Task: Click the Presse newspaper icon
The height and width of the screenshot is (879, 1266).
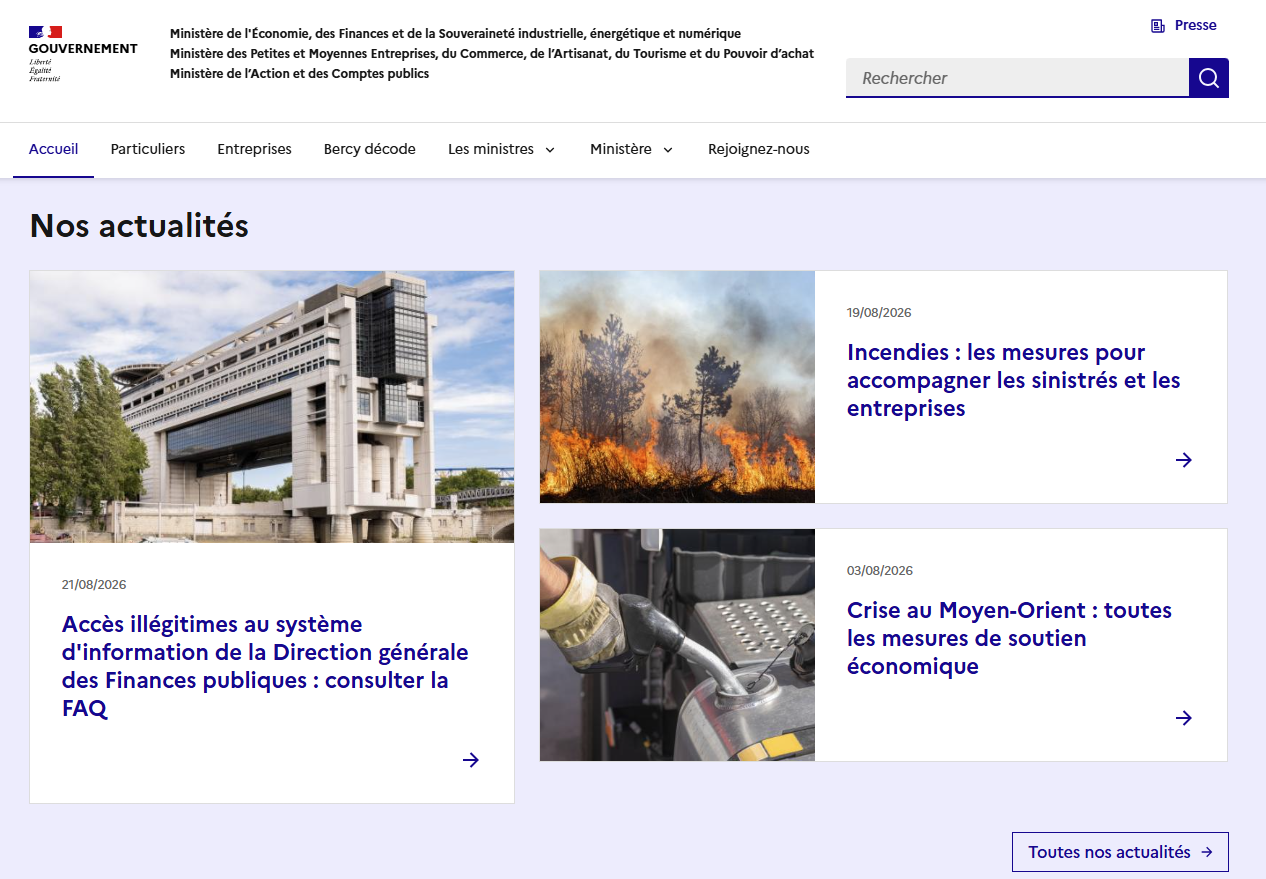Action: tap(1158, 26)
